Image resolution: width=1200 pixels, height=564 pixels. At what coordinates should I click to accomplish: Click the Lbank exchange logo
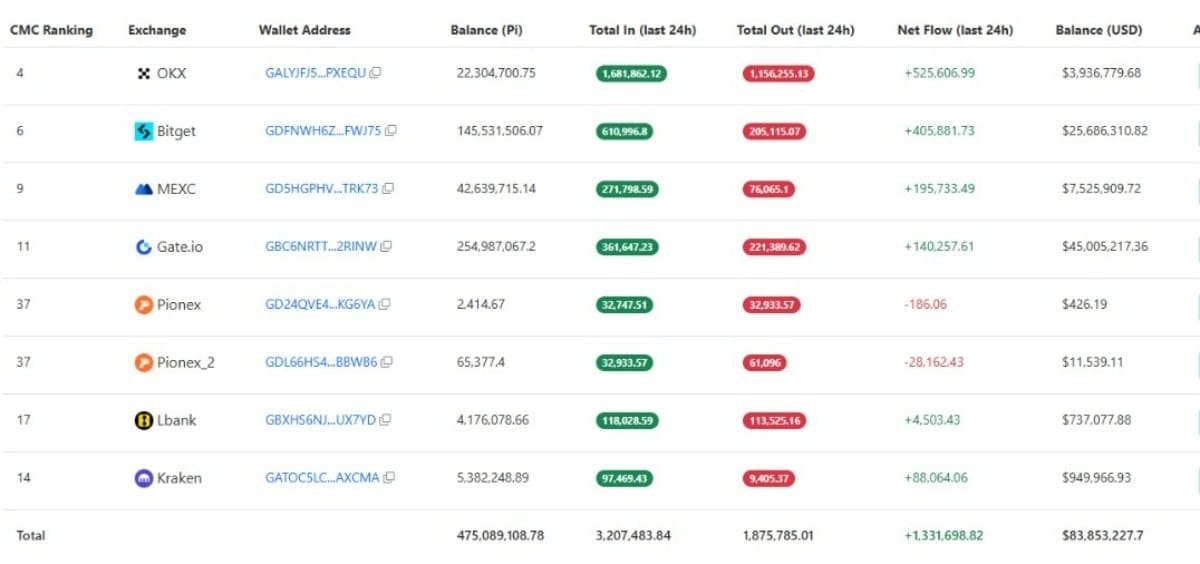[144, 420]
